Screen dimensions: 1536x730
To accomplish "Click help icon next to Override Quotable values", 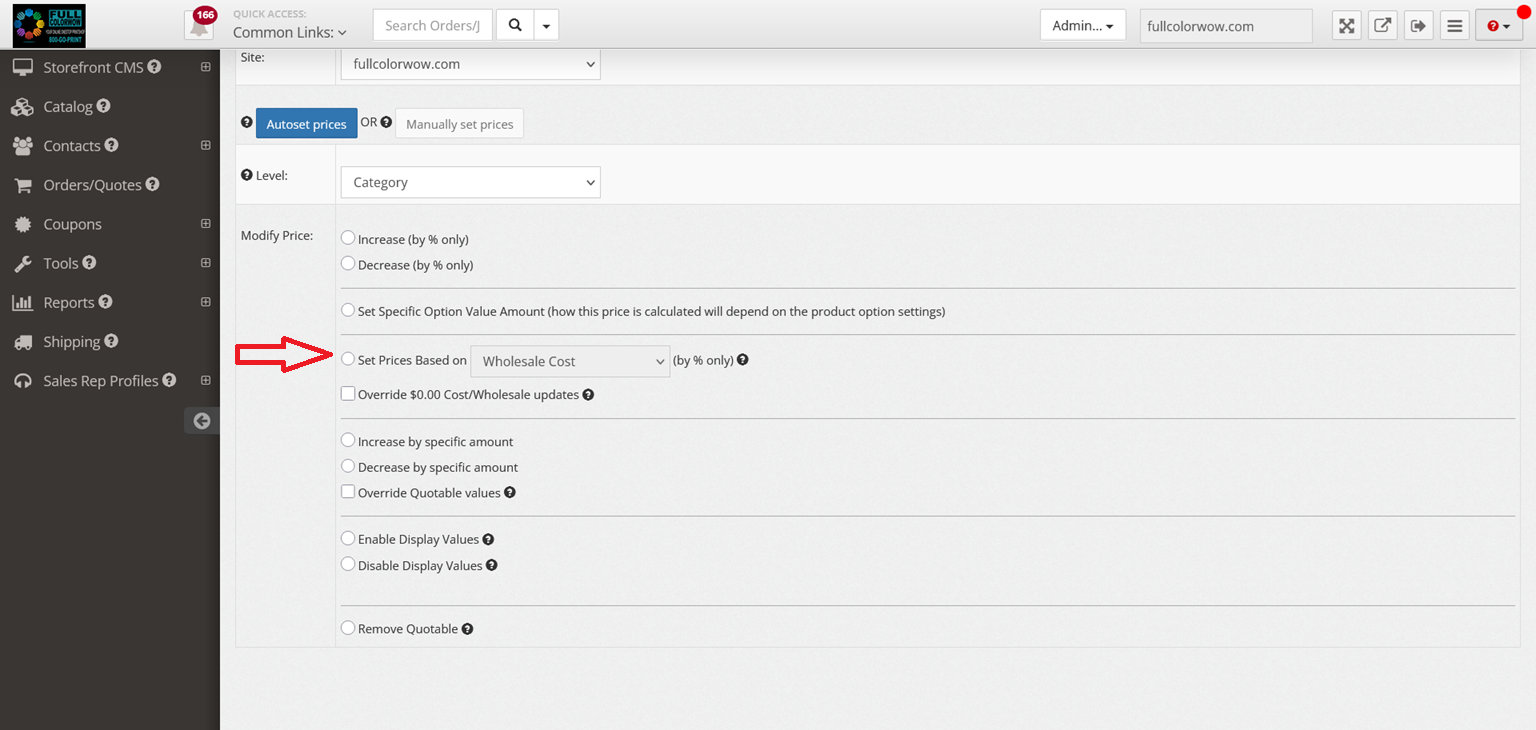I will [510, 493].
